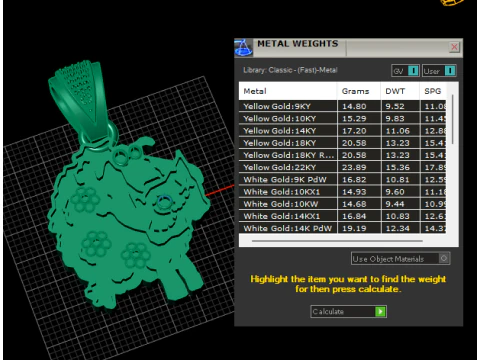Select the White Gold:9K PdW row
This screenshot has height=360, width=480.
342,180
